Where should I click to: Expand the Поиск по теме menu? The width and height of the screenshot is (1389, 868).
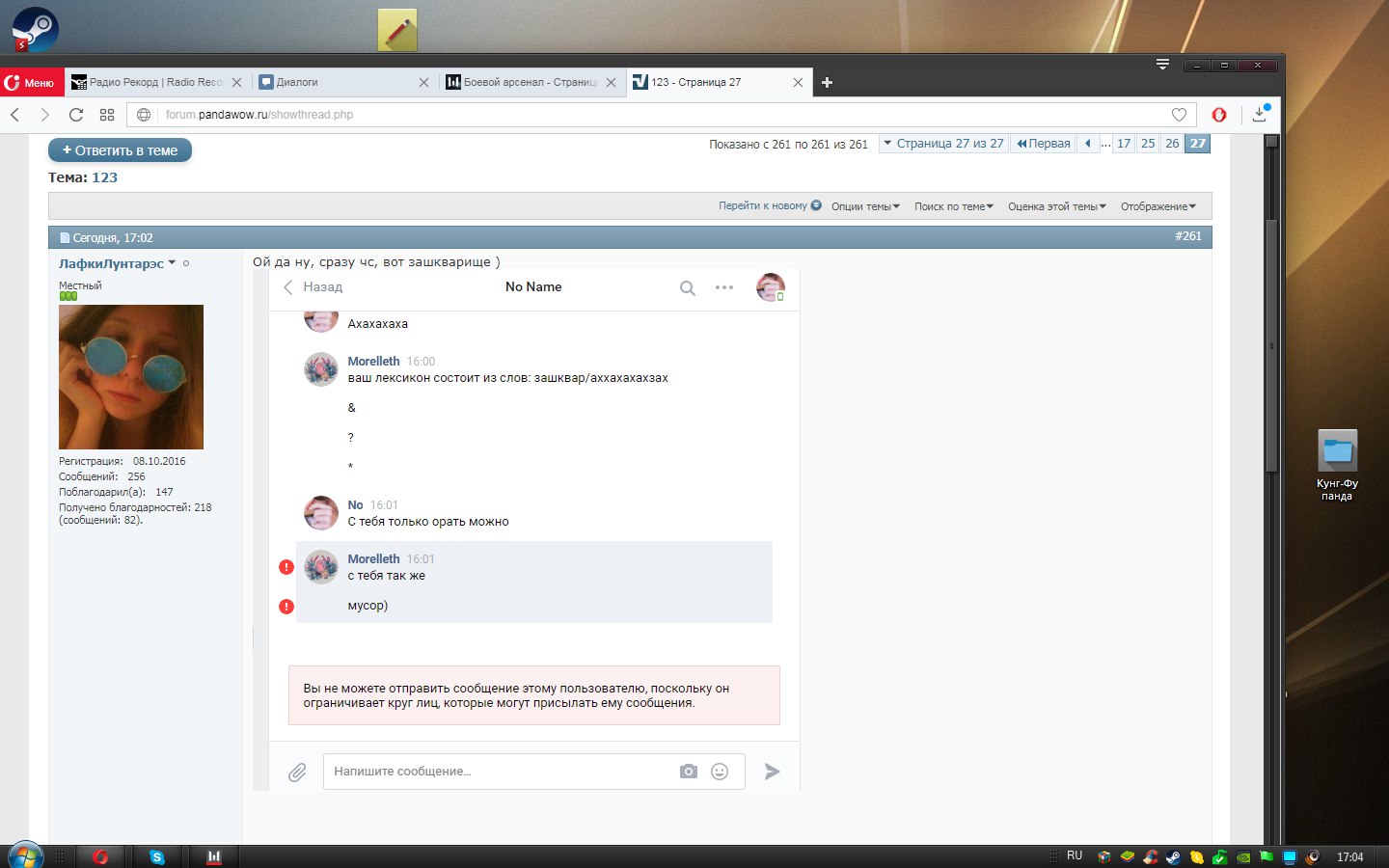pos(954,206)
